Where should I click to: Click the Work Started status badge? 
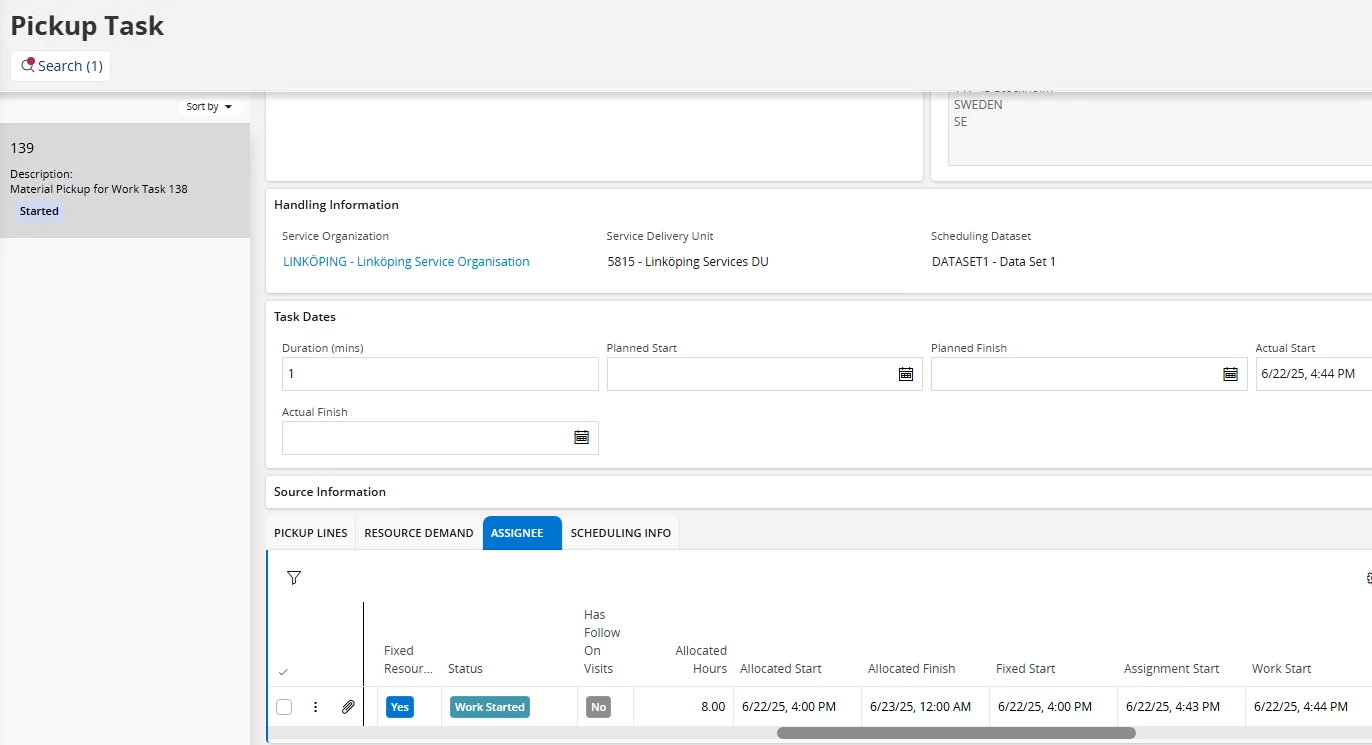(x=490, y=707)
